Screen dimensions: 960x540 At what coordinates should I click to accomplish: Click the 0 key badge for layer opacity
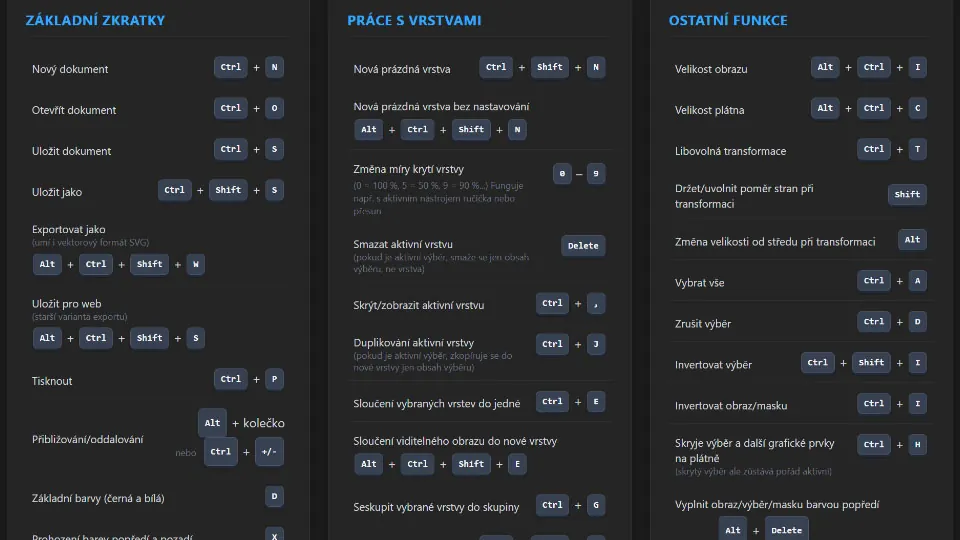(x=562, y=174)
